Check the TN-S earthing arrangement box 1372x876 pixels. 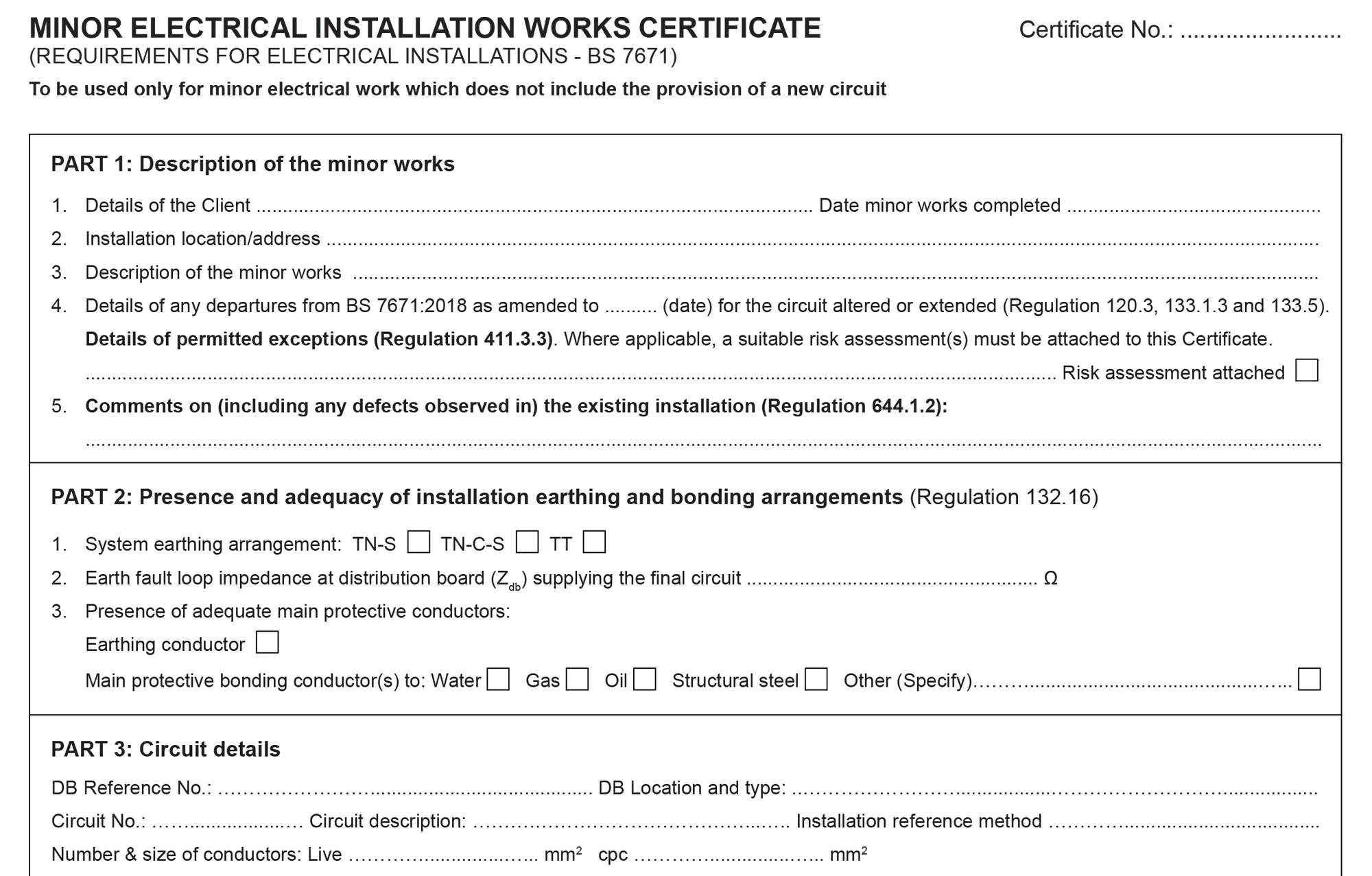(x=418, y=542)
